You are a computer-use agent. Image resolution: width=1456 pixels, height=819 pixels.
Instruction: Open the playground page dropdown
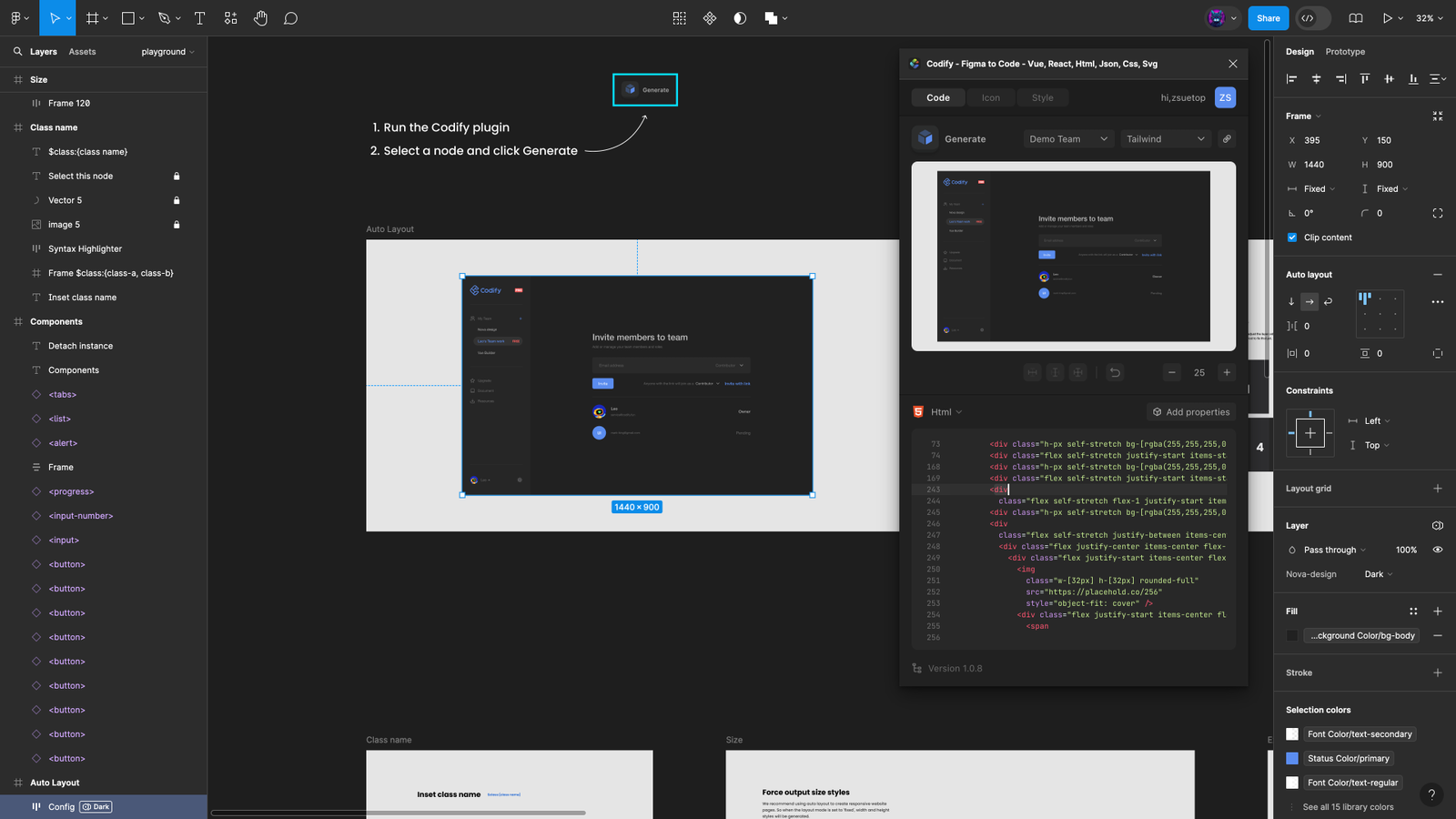(168, 52)
